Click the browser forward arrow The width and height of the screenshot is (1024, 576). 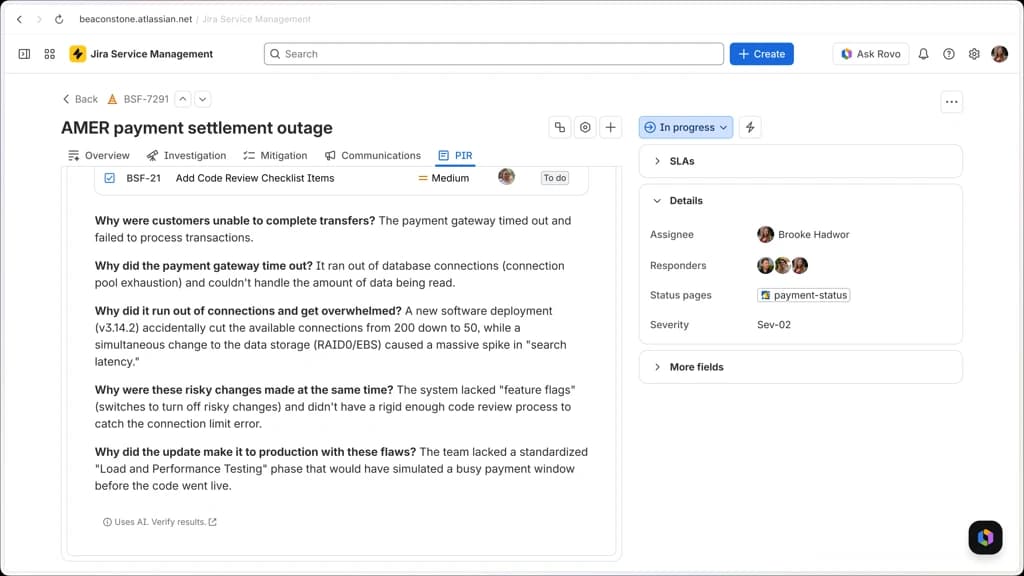pyautogui.click(x=39, y=19)
